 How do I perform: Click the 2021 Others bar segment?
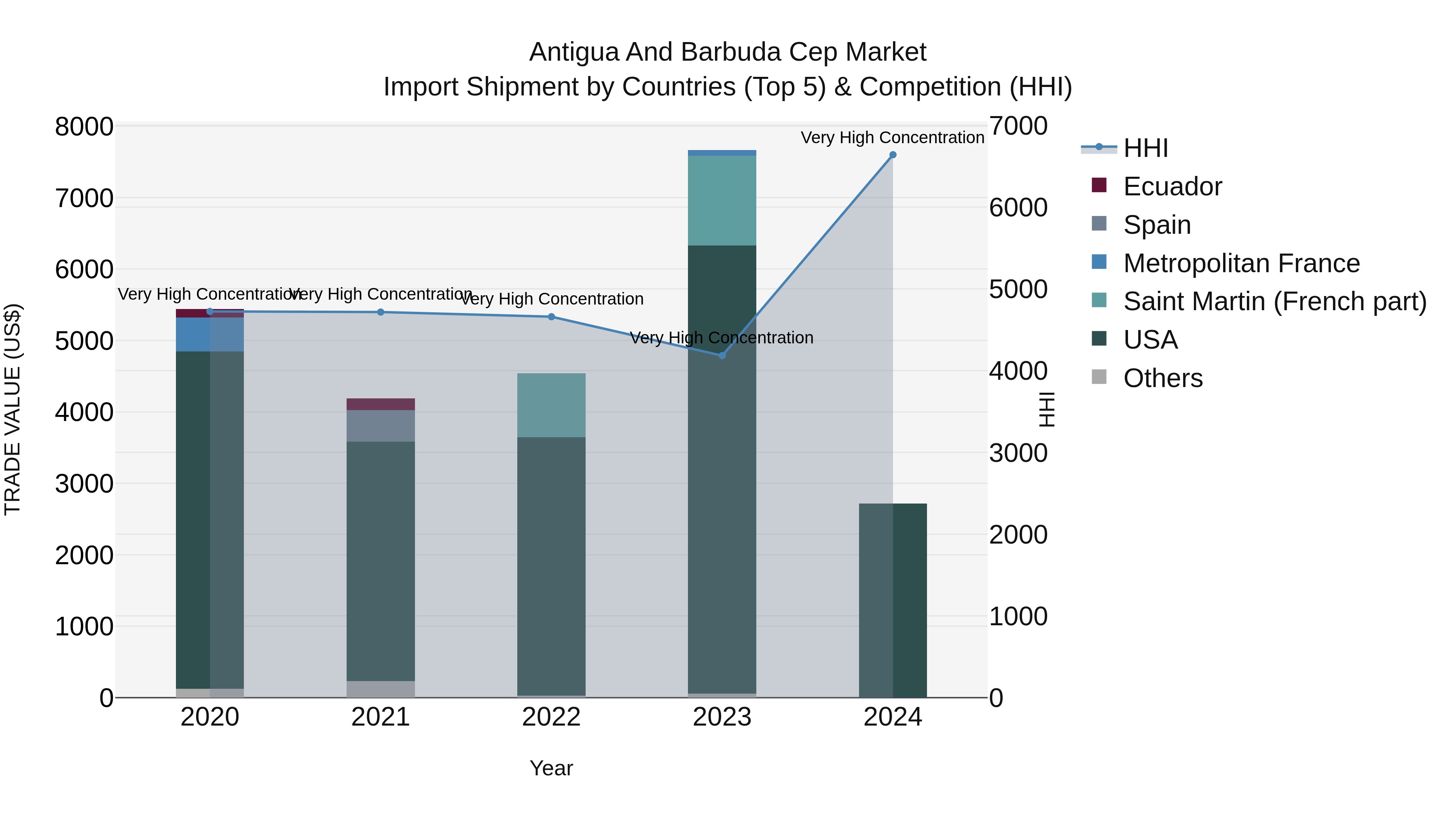[381, 689]
